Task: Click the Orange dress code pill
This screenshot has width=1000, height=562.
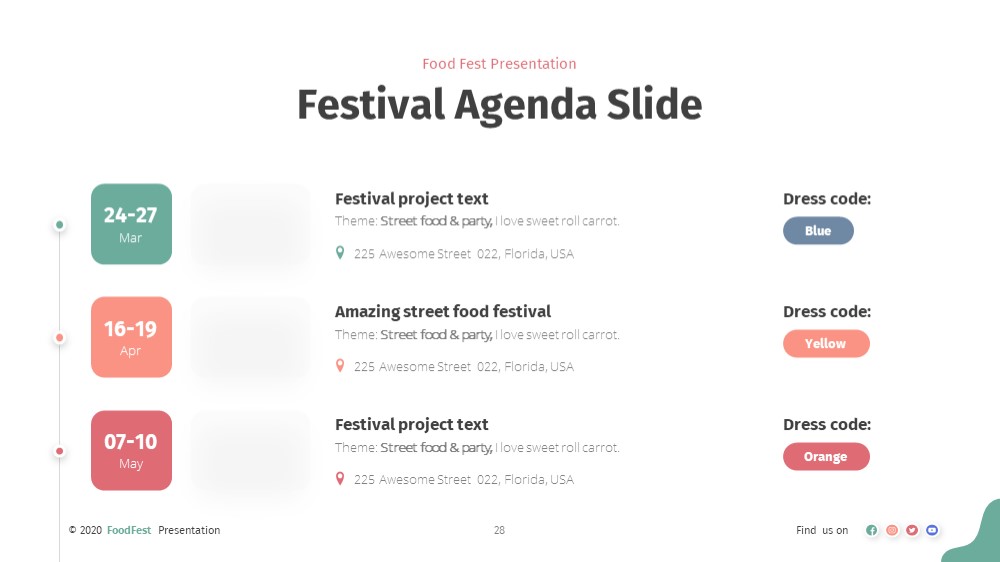Action: [x=826, y=456]
